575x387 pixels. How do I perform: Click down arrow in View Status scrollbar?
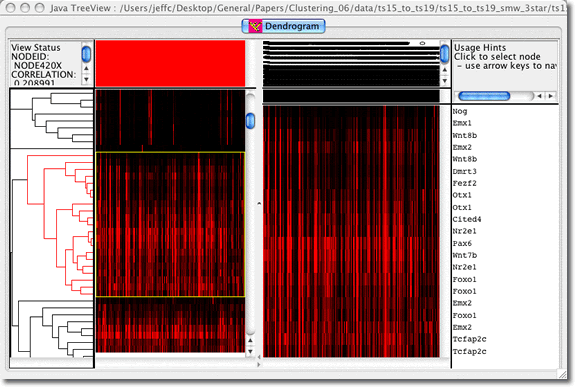86,79
